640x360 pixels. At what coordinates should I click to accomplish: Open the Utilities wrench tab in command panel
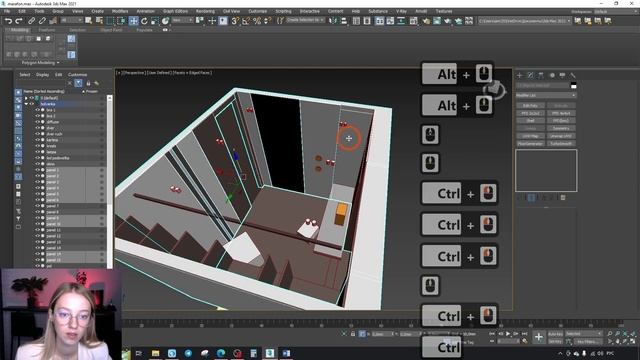tap(573, 75)
